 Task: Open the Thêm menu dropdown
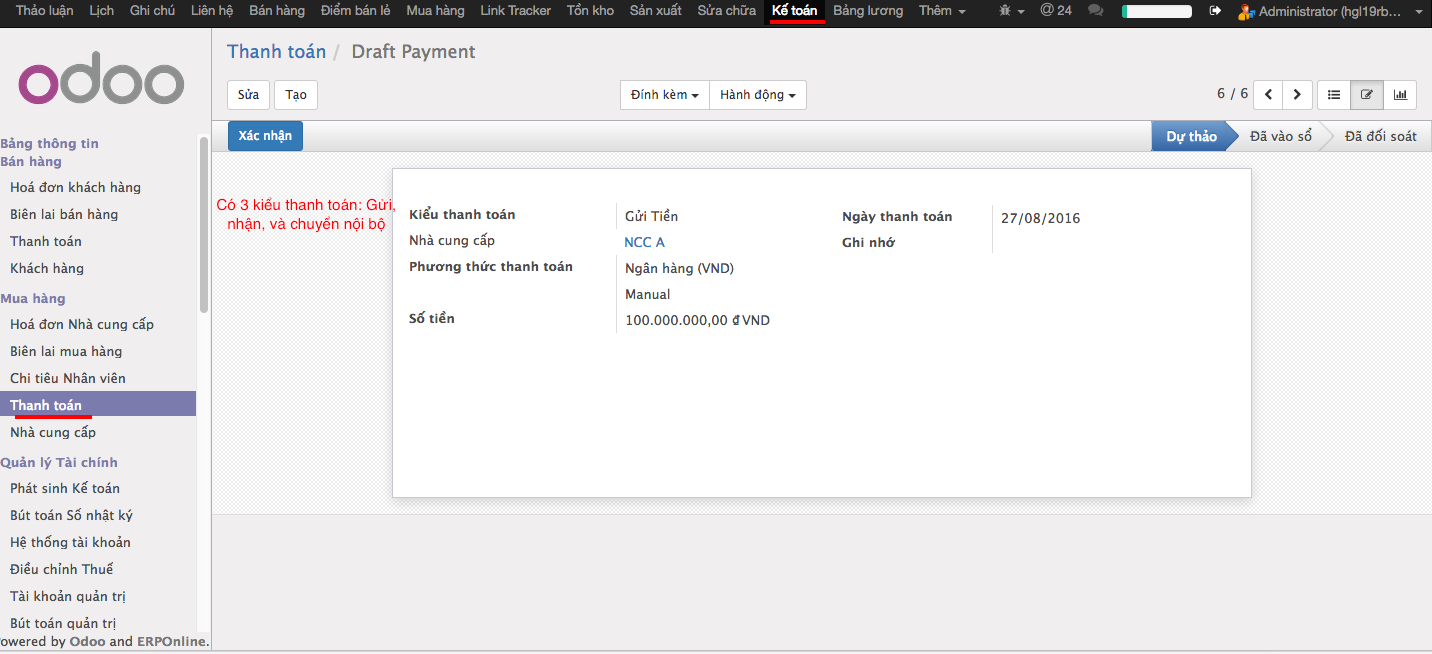942,11
